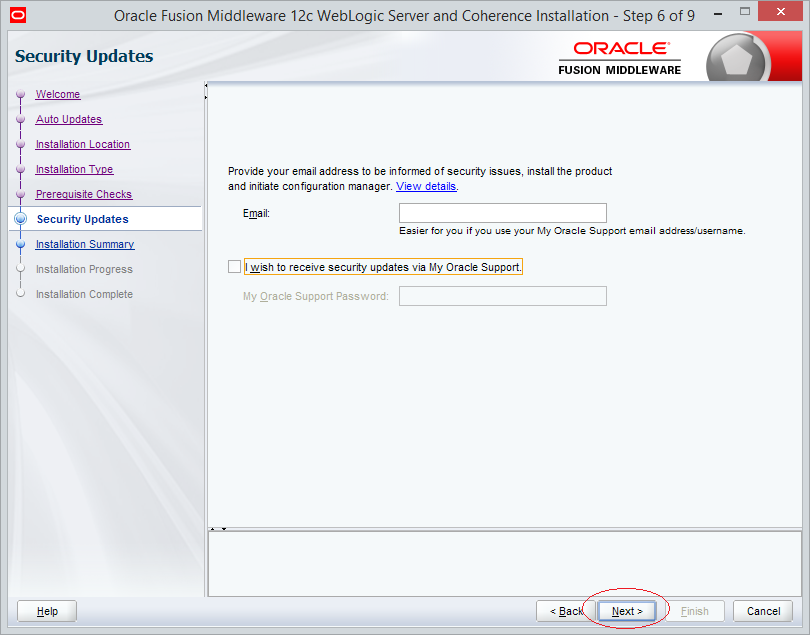Click the Welcome step bullet marker

click(21, 94)
